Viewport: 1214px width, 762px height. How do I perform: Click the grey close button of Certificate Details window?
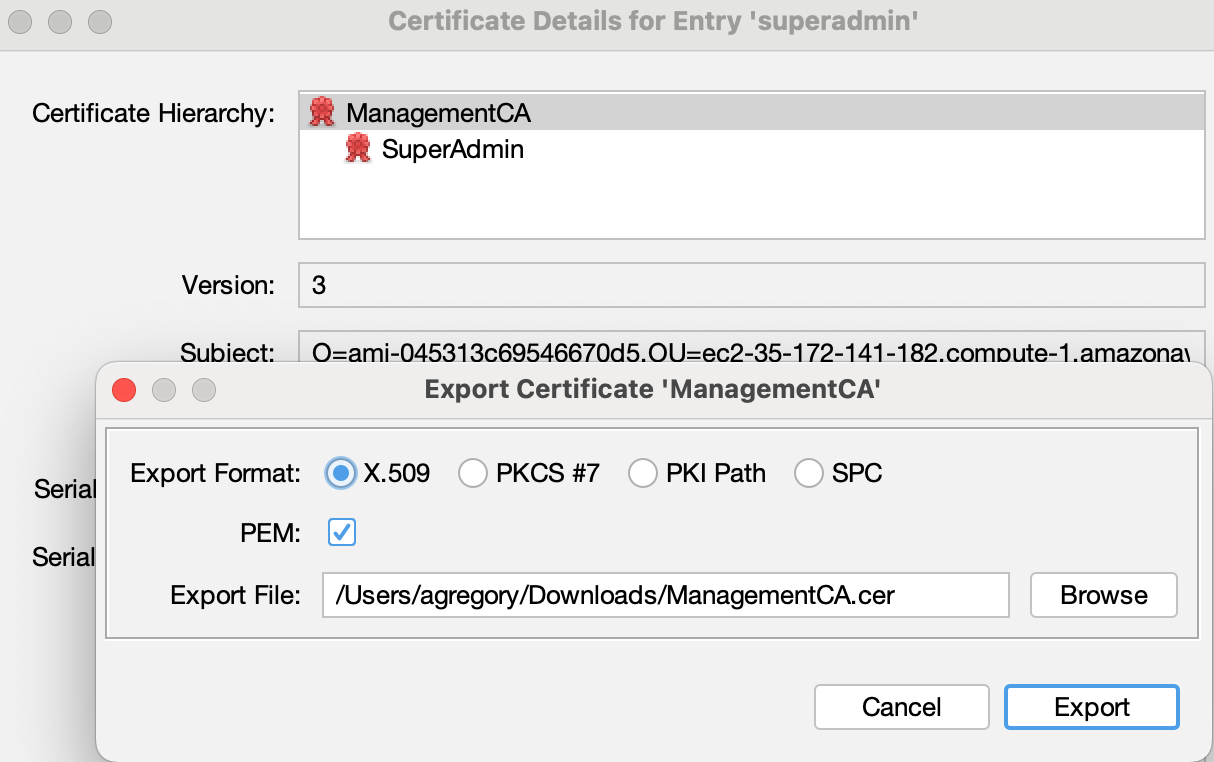(23, 21)
